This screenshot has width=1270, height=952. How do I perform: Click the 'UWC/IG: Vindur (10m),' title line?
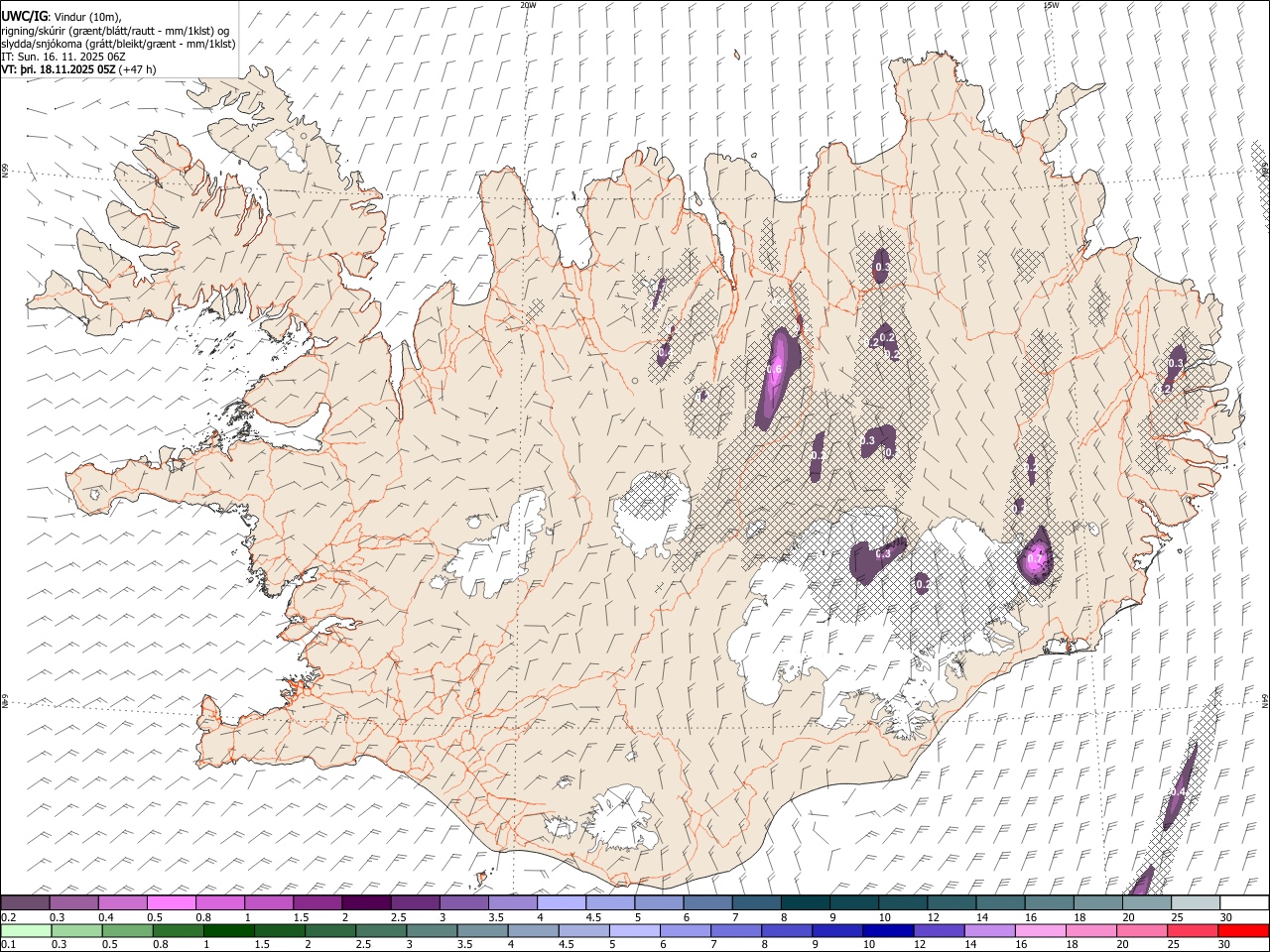pos(62,17)
